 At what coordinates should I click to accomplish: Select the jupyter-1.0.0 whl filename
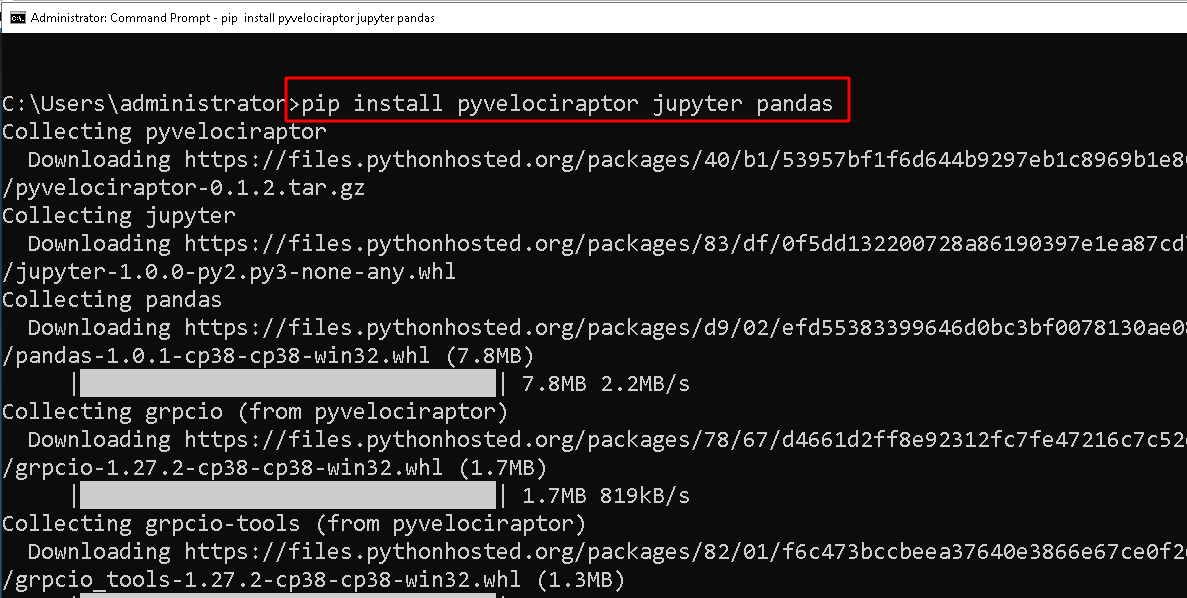(x=228, y=271)
